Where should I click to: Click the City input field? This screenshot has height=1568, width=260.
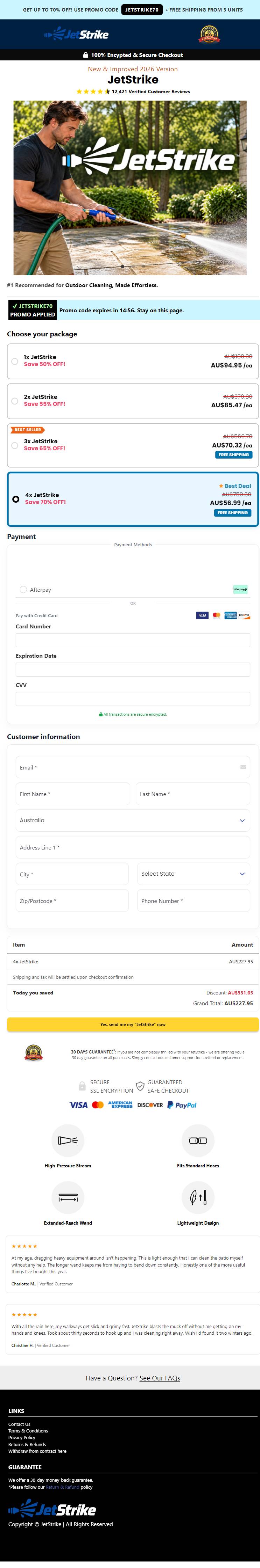point(72,874)
